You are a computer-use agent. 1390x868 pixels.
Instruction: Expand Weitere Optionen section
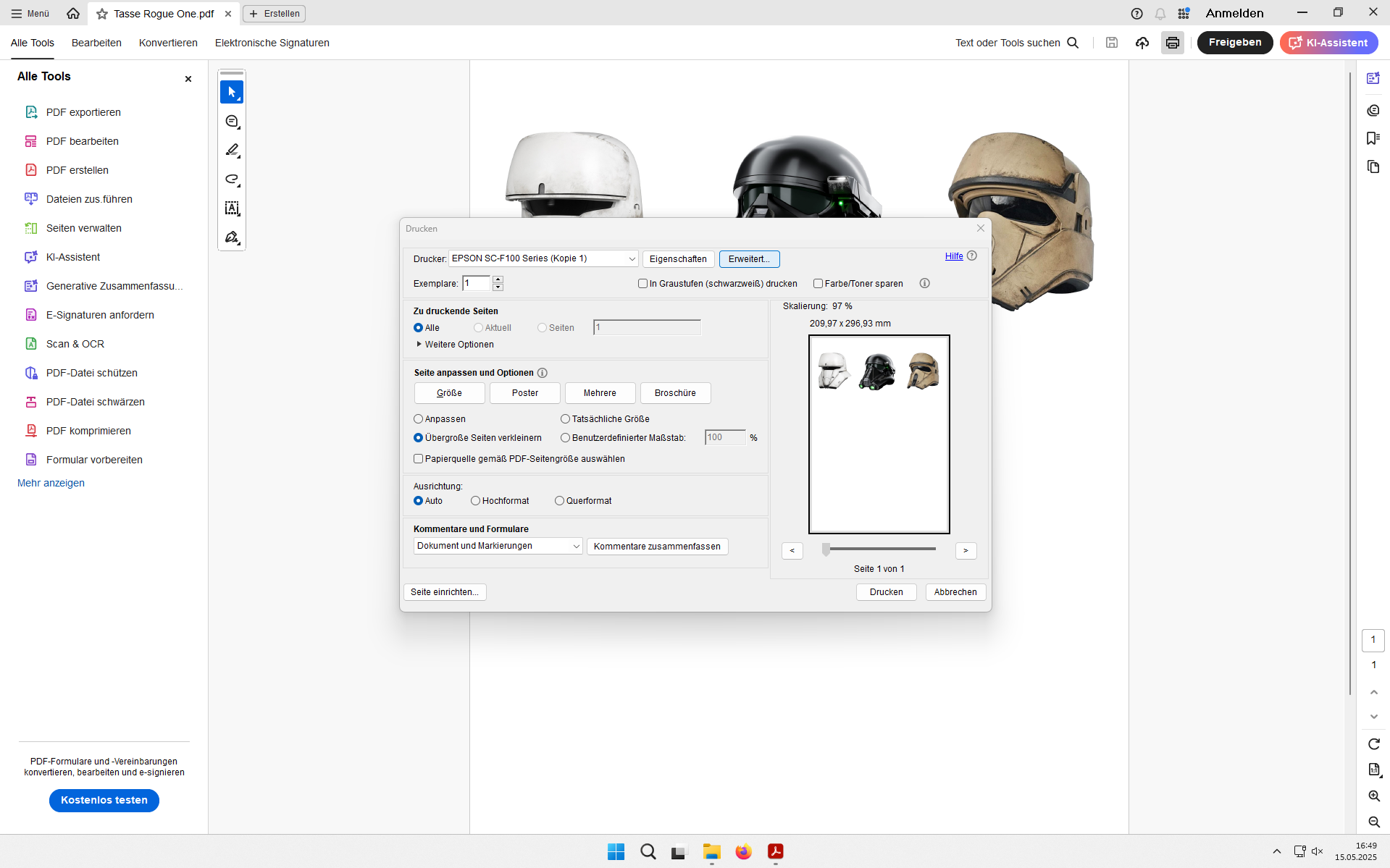pos(455,345)
